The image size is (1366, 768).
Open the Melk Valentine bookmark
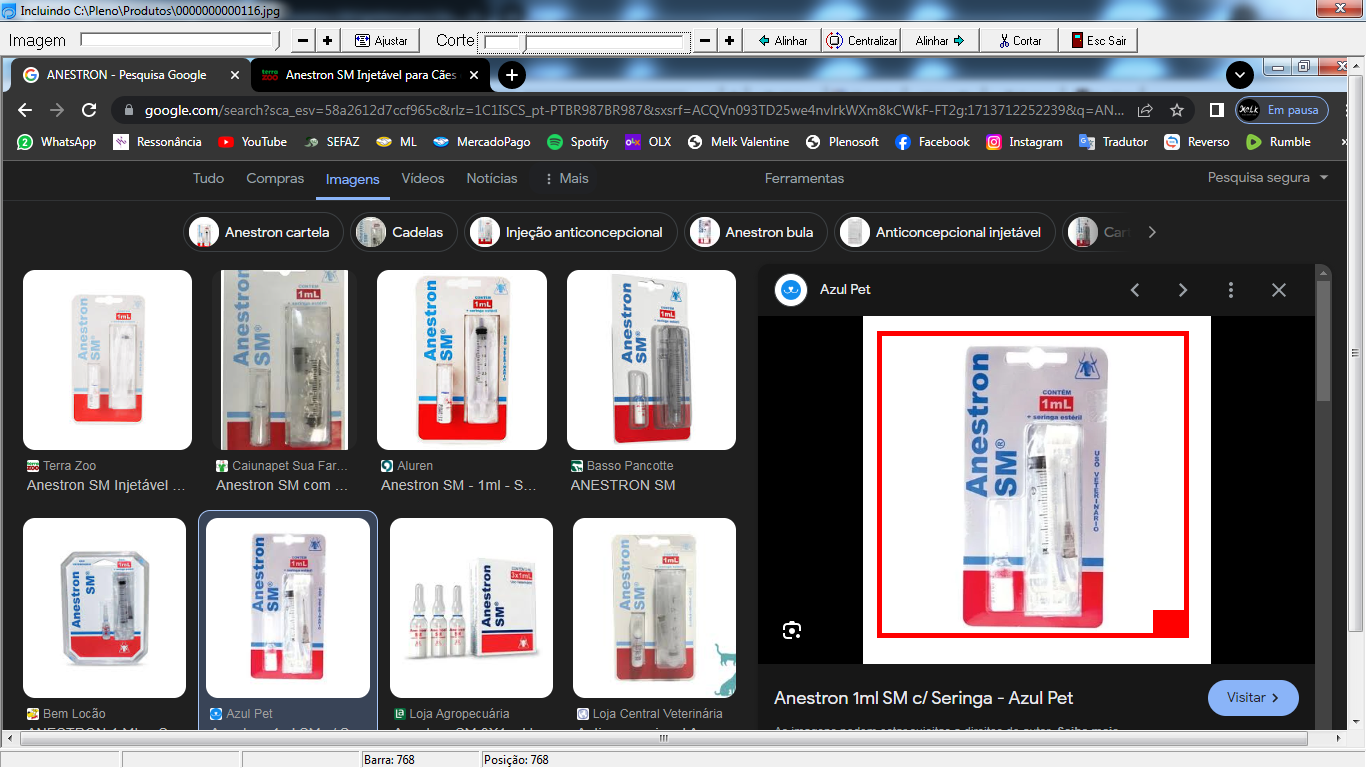pyautogui.click(x=739, y=142)
